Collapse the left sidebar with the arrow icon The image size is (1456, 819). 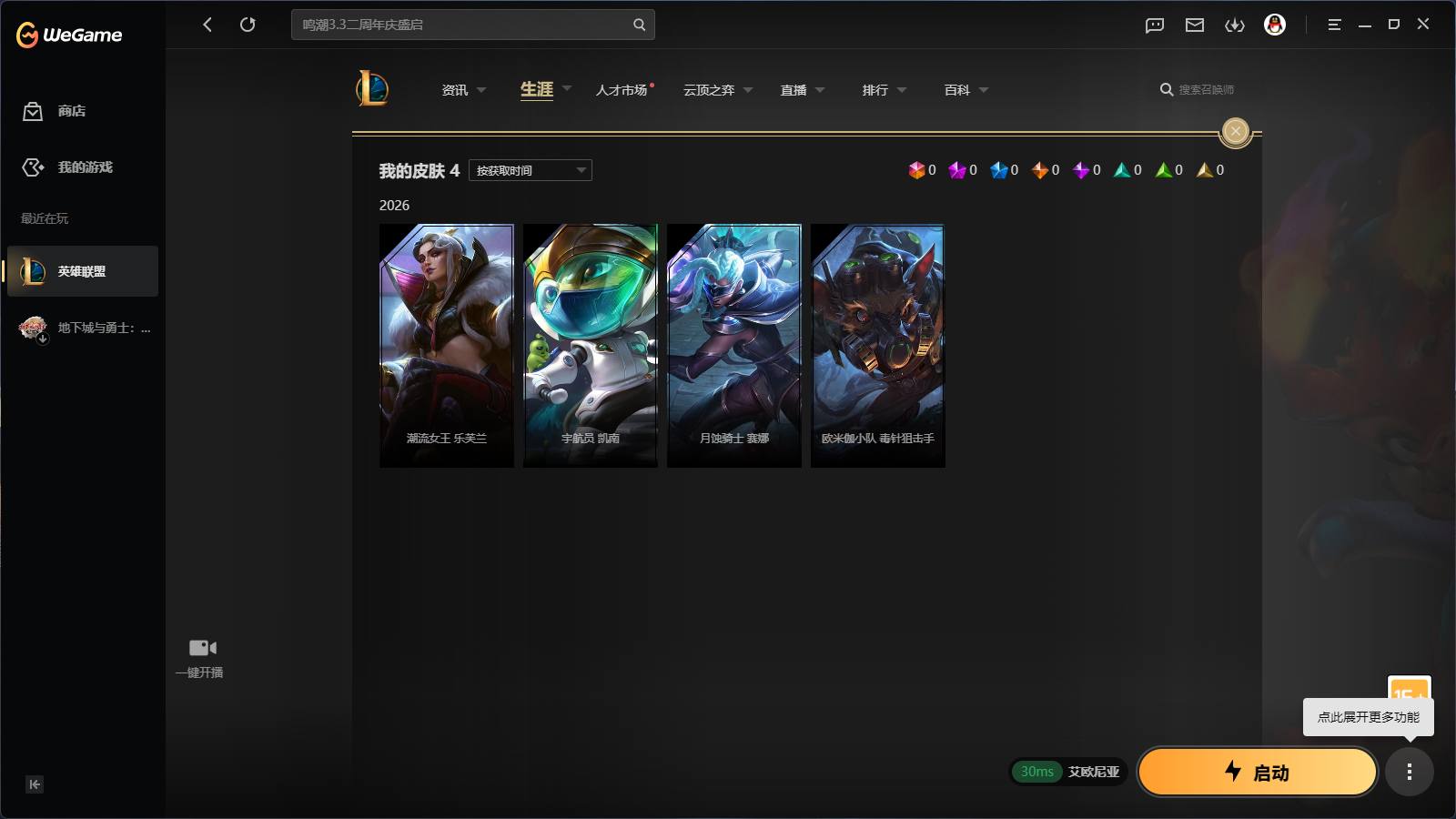[x=35, y=784]
